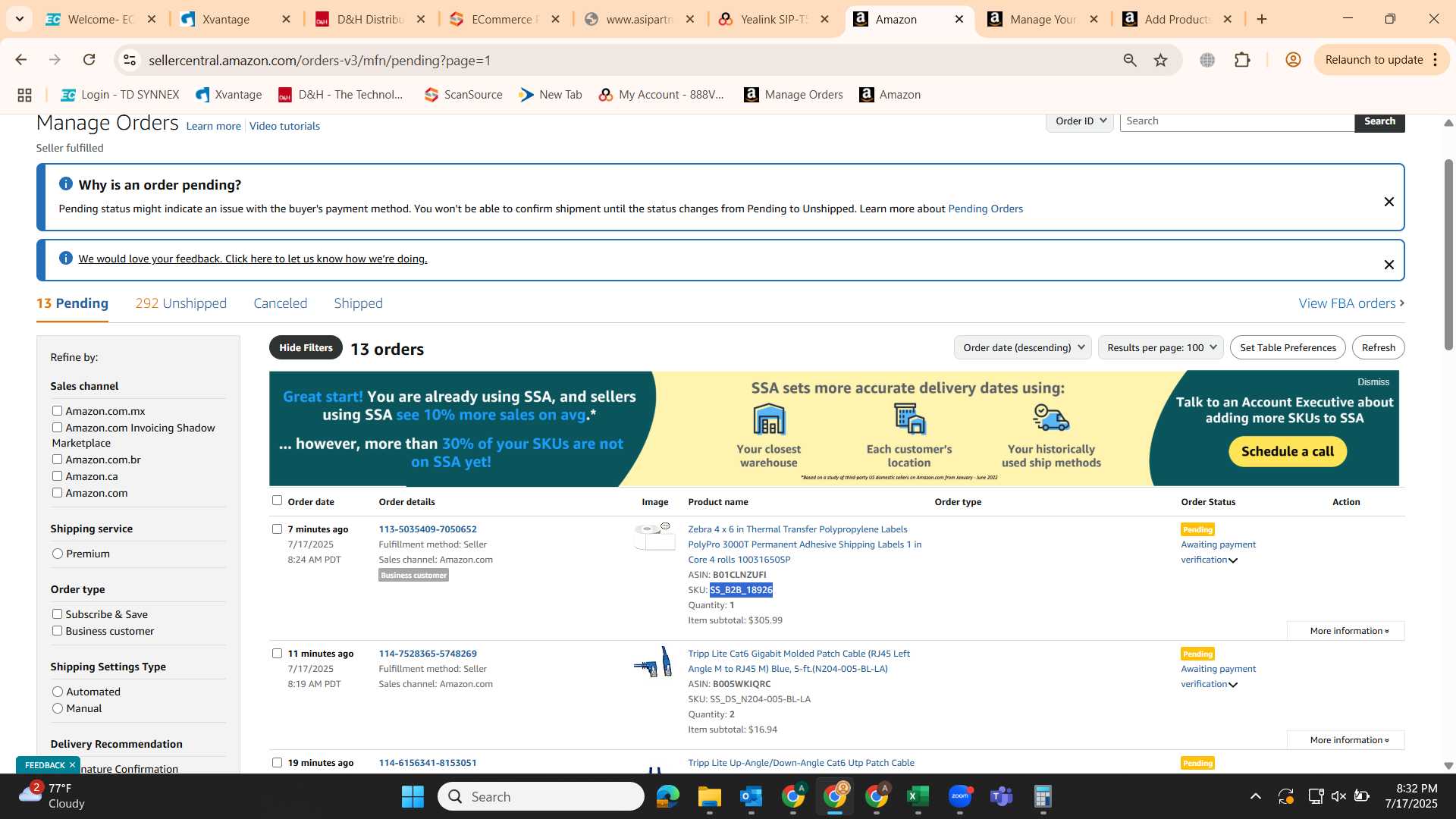1456x819 pixels.
Task: Open the tab search chevron at top left
Action: pos(19,19)
